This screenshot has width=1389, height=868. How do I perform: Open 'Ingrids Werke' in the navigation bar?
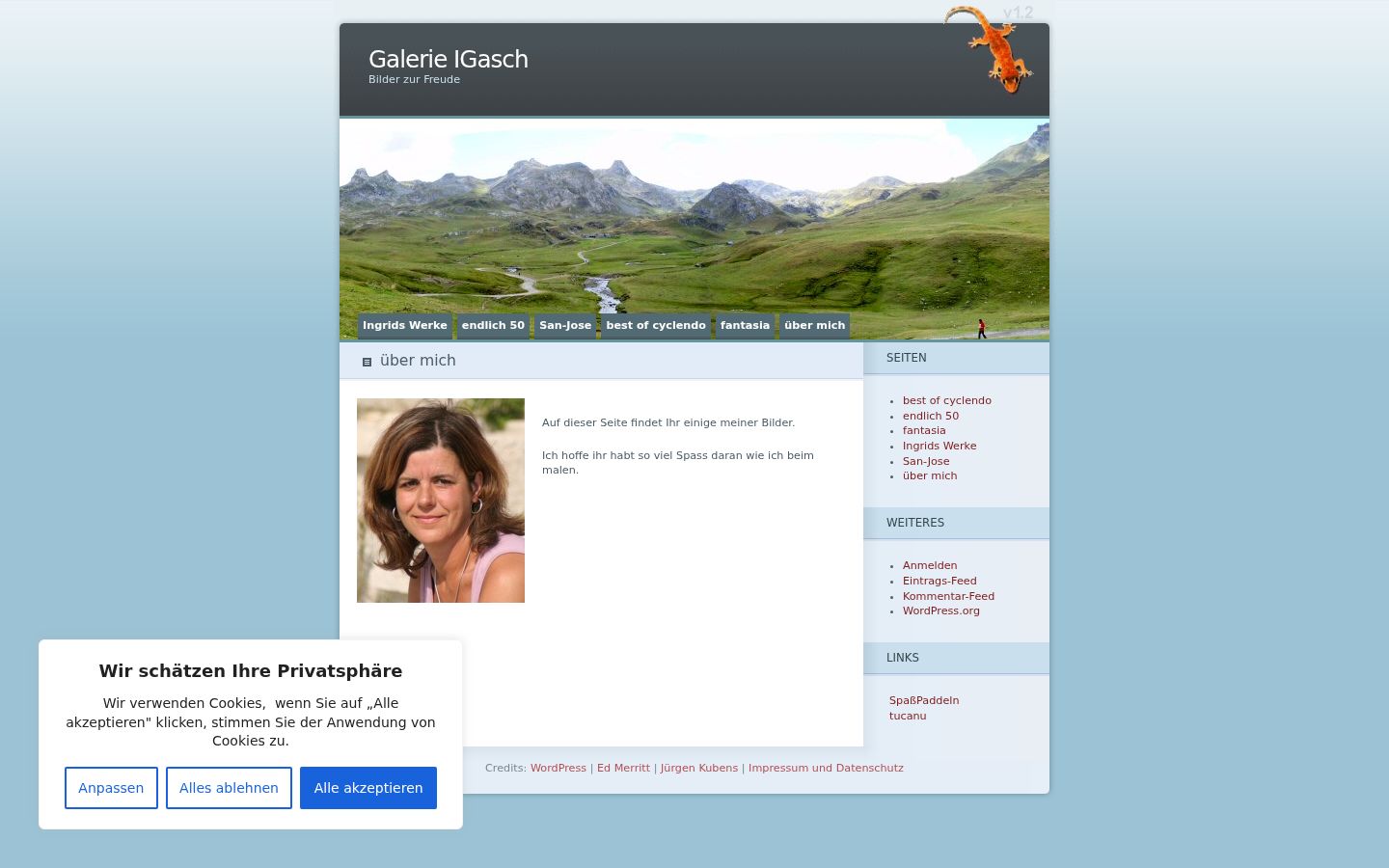pos(405,325)
